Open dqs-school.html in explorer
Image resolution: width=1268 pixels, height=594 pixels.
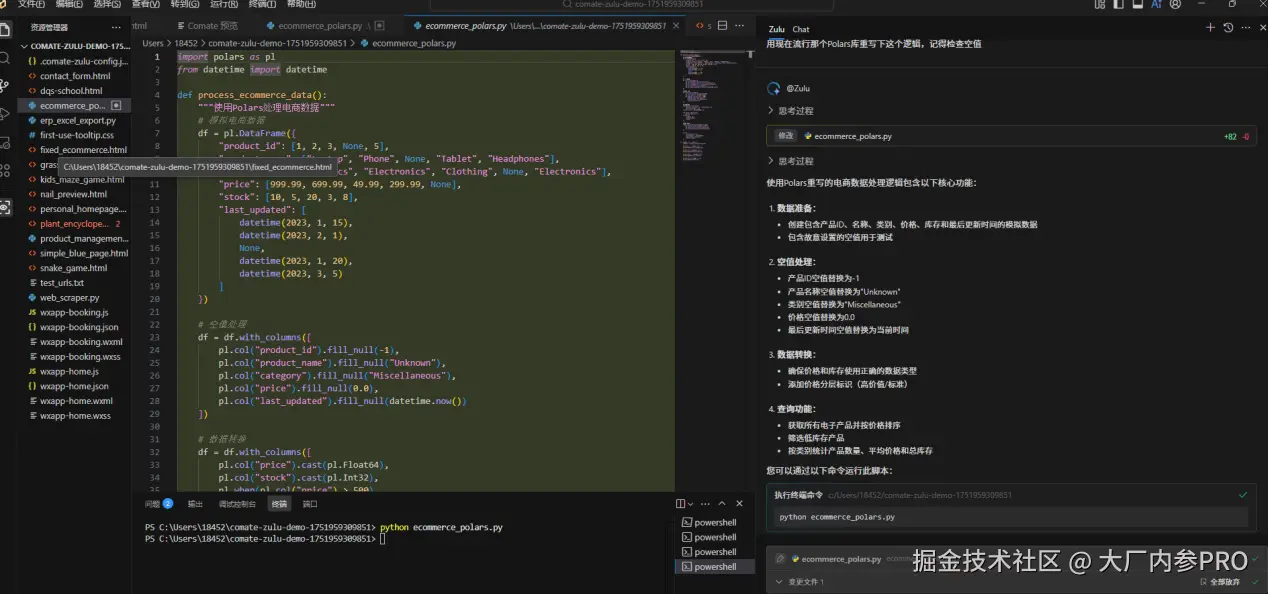pyautogui.click(x=71, y=91)
